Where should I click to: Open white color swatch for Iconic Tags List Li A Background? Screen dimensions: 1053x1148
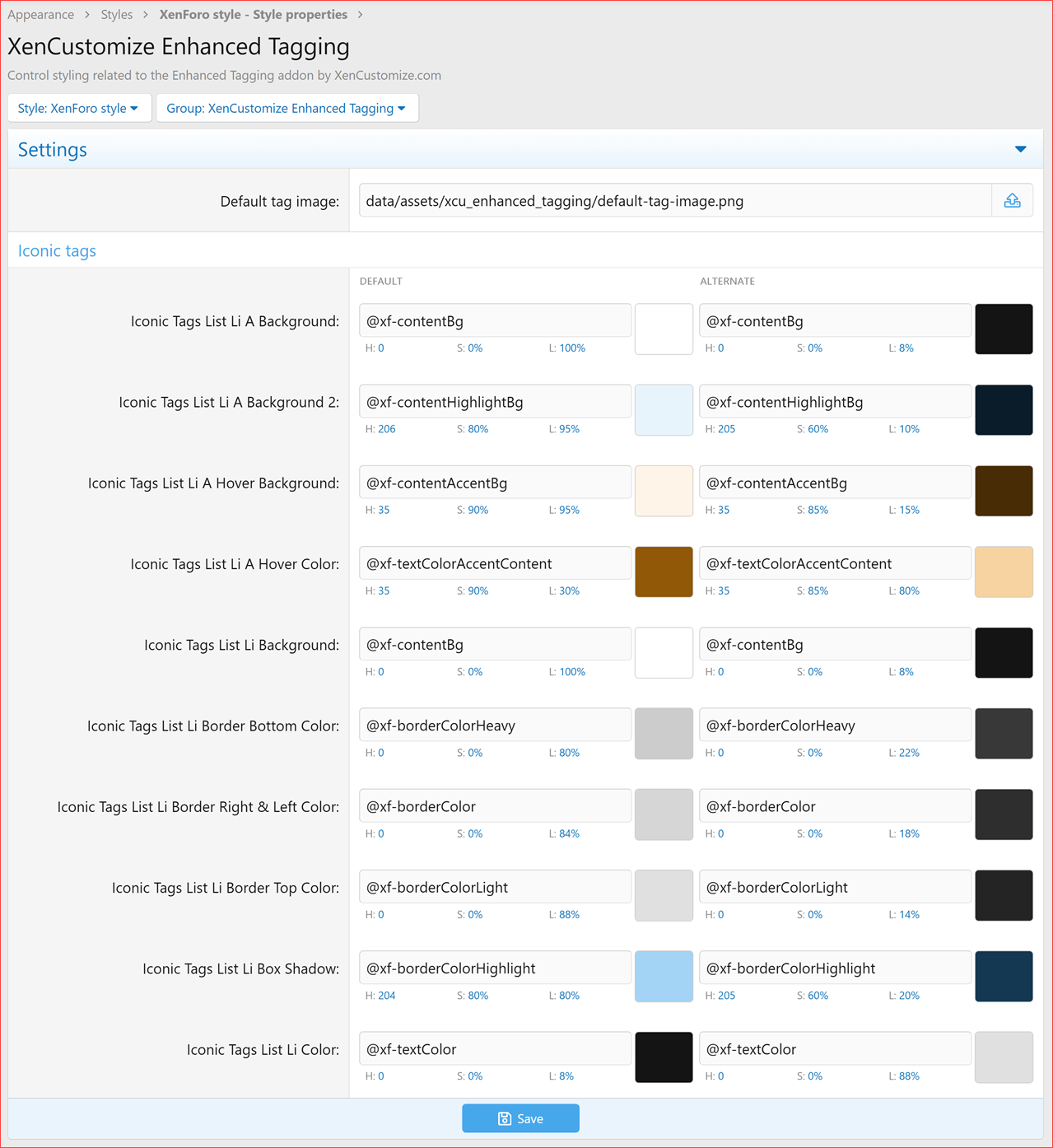[664, 329]
